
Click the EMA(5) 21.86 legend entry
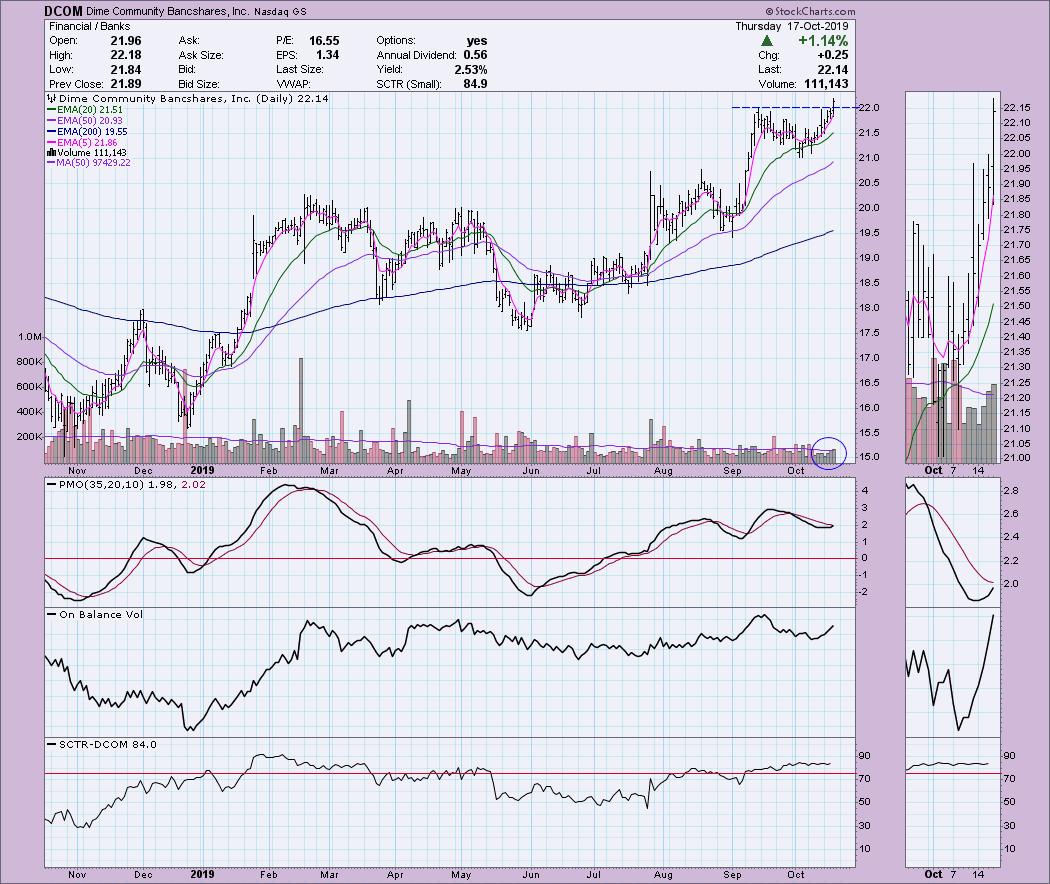coord(82,143)
